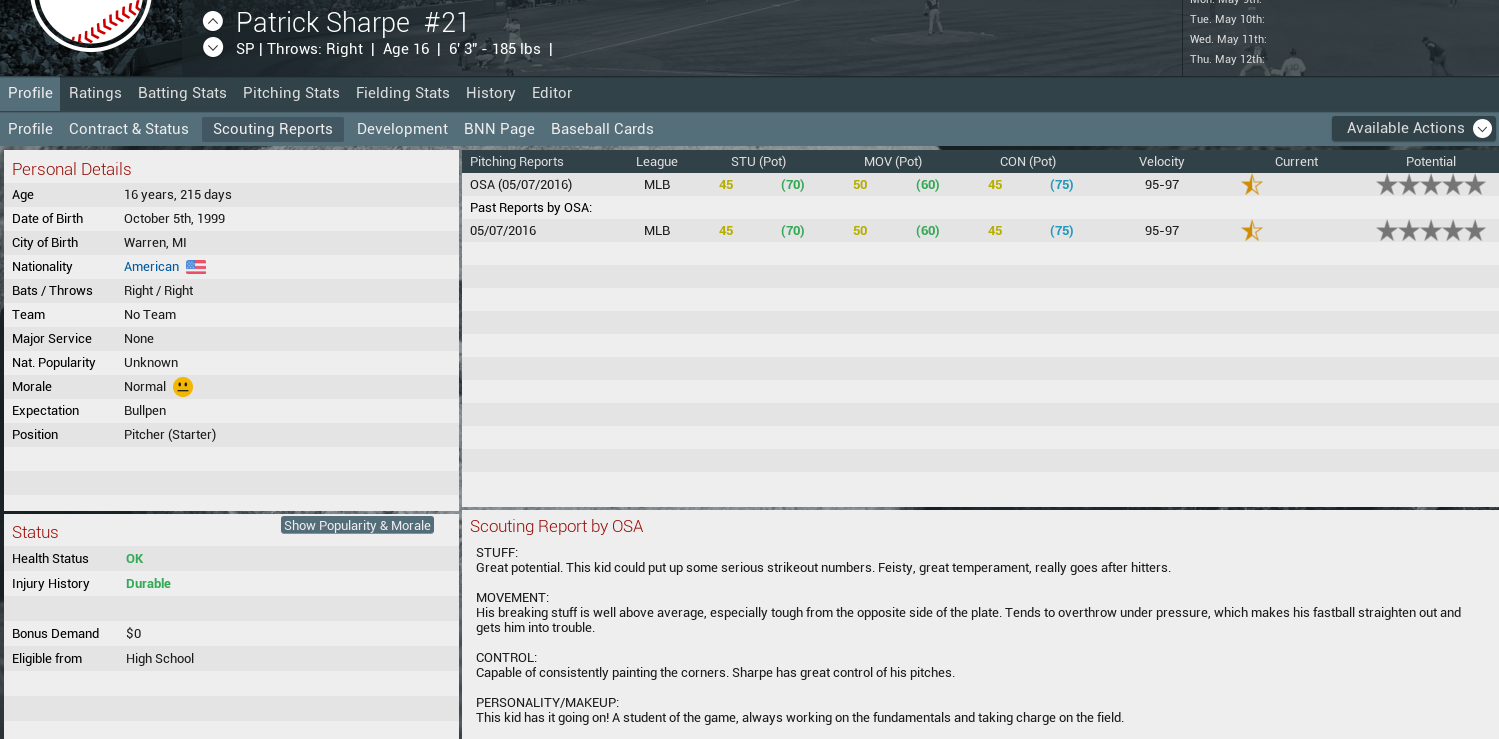Image resolution: width=1499 pixels, height=739 pixels.
Task: Open the Editor tab
Action: pos(552,93)
